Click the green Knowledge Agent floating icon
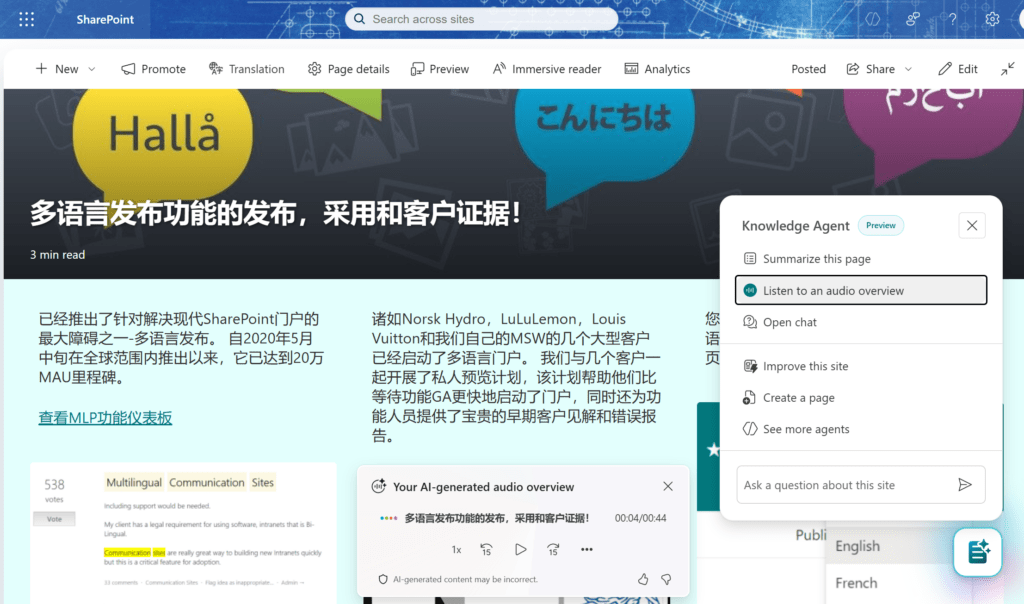Image resolution: width=1024 pixels, height=604 pixels. pos(977,552)
